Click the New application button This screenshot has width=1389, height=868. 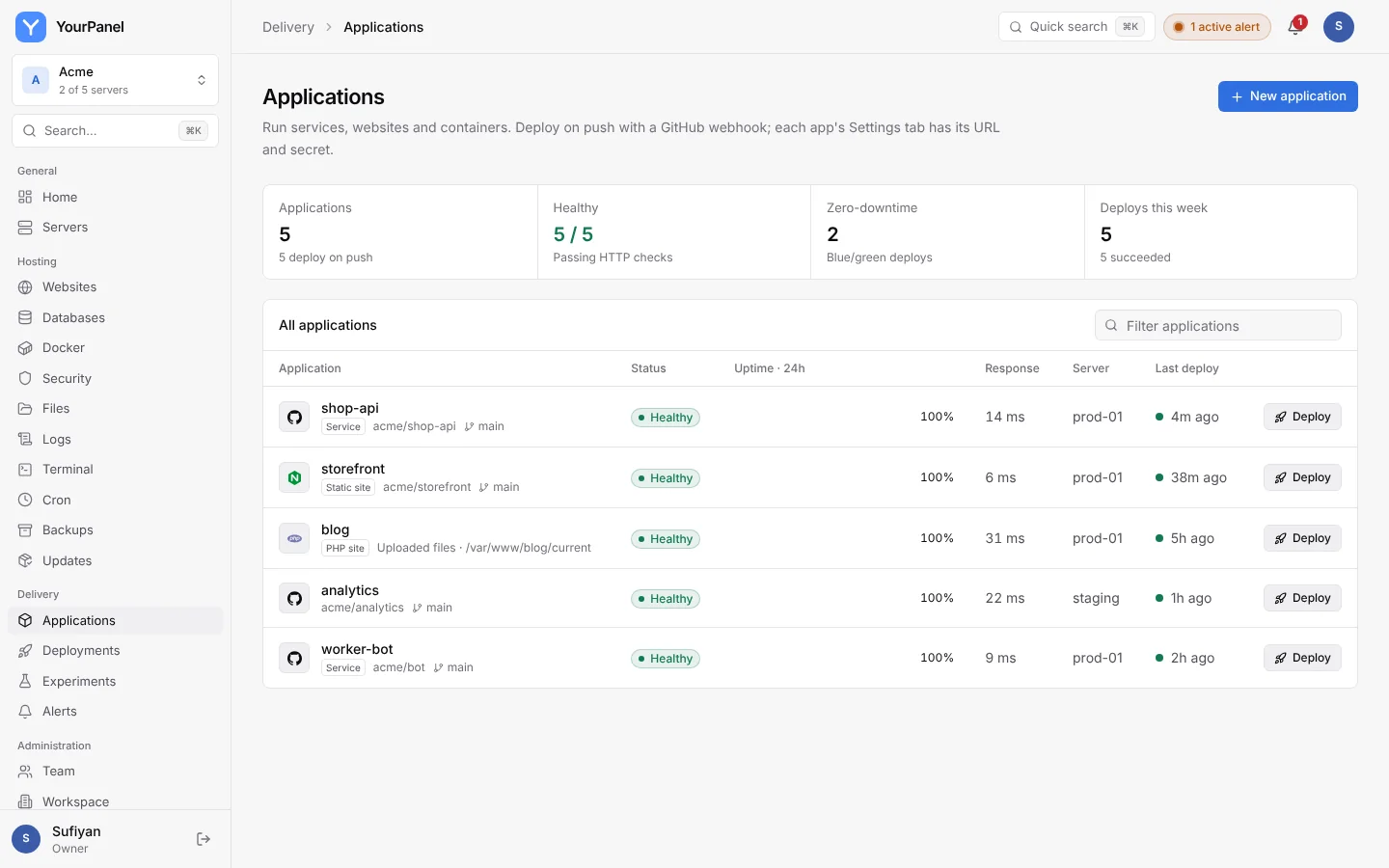click(1288, 96)
